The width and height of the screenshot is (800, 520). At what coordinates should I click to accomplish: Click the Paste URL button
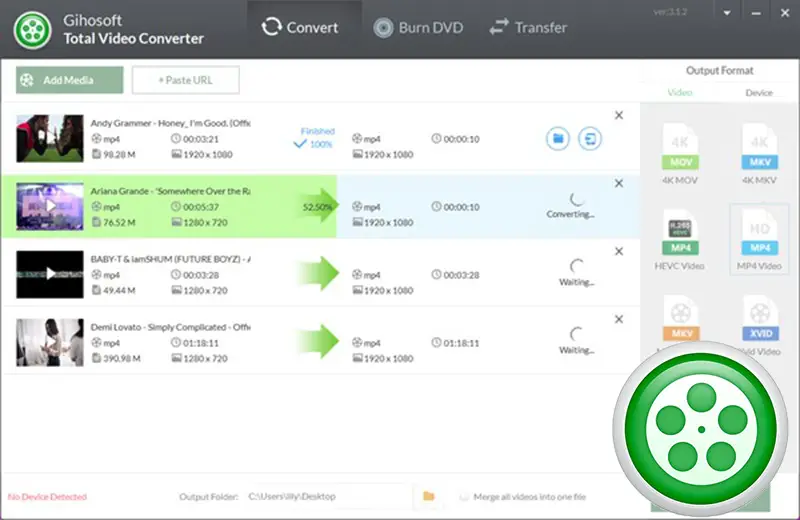[x=185, y=80]
